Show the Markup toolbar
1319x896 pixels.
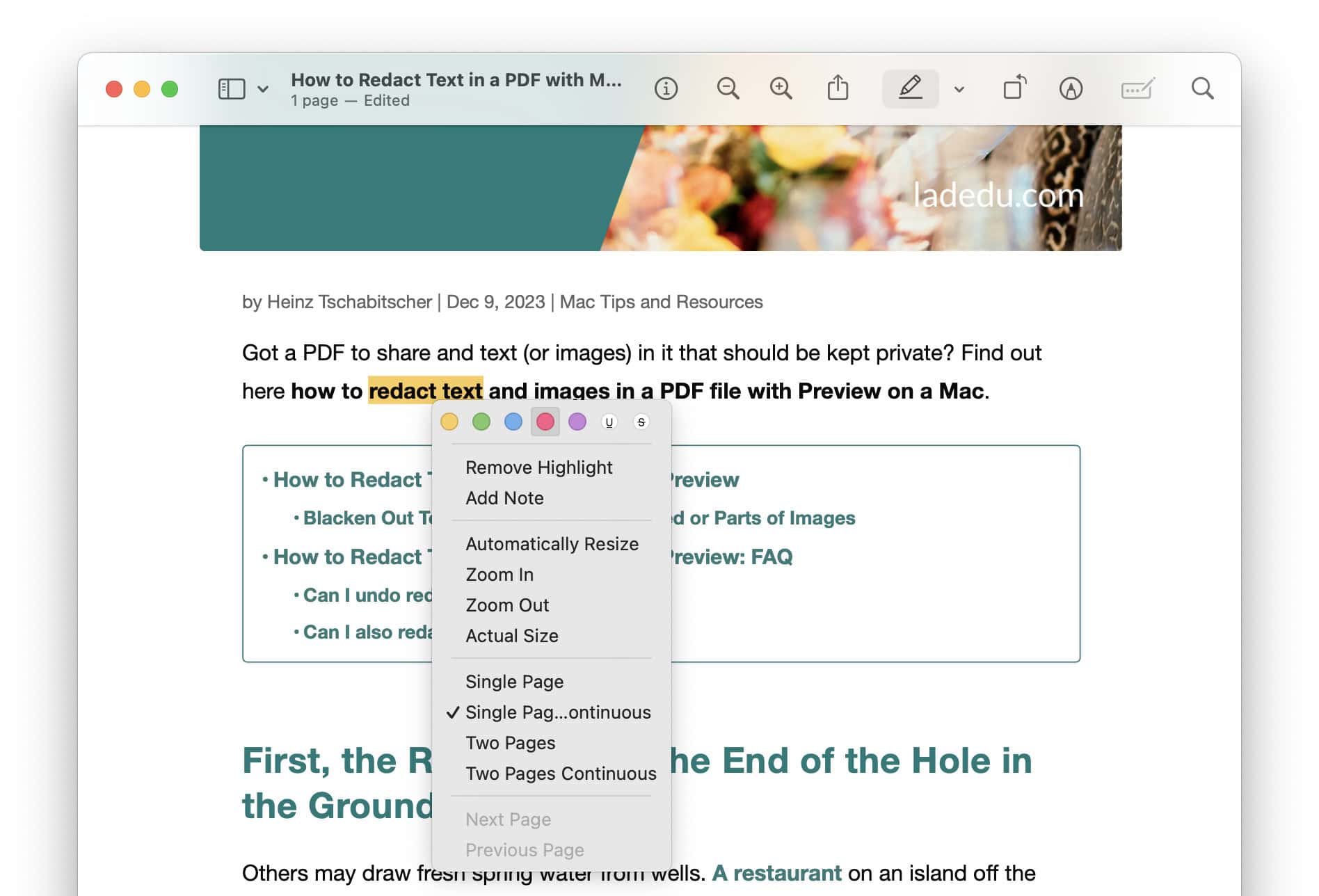tap(1071, 89)
